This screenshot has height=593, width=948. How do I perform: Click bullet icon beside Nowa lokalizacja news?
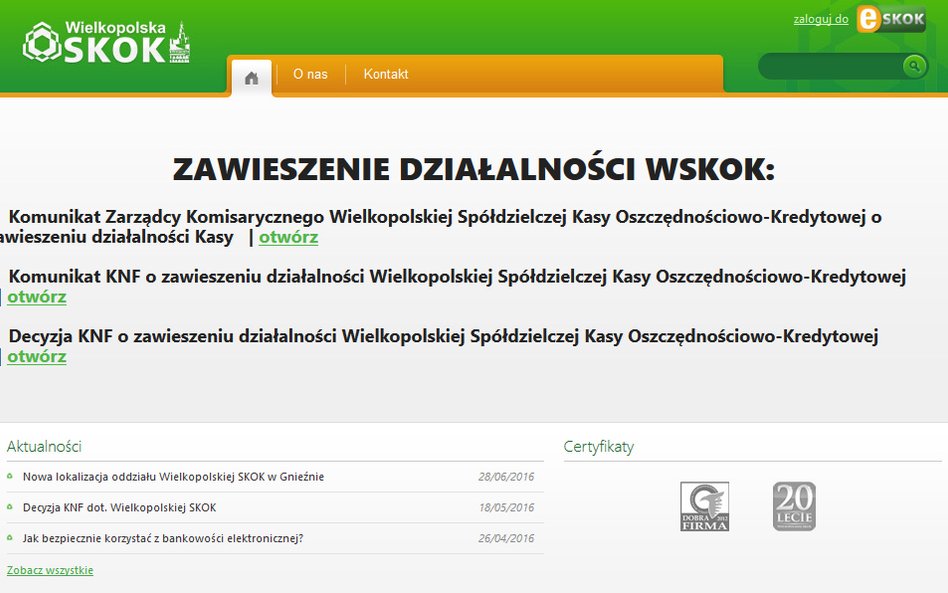(10, 476)
